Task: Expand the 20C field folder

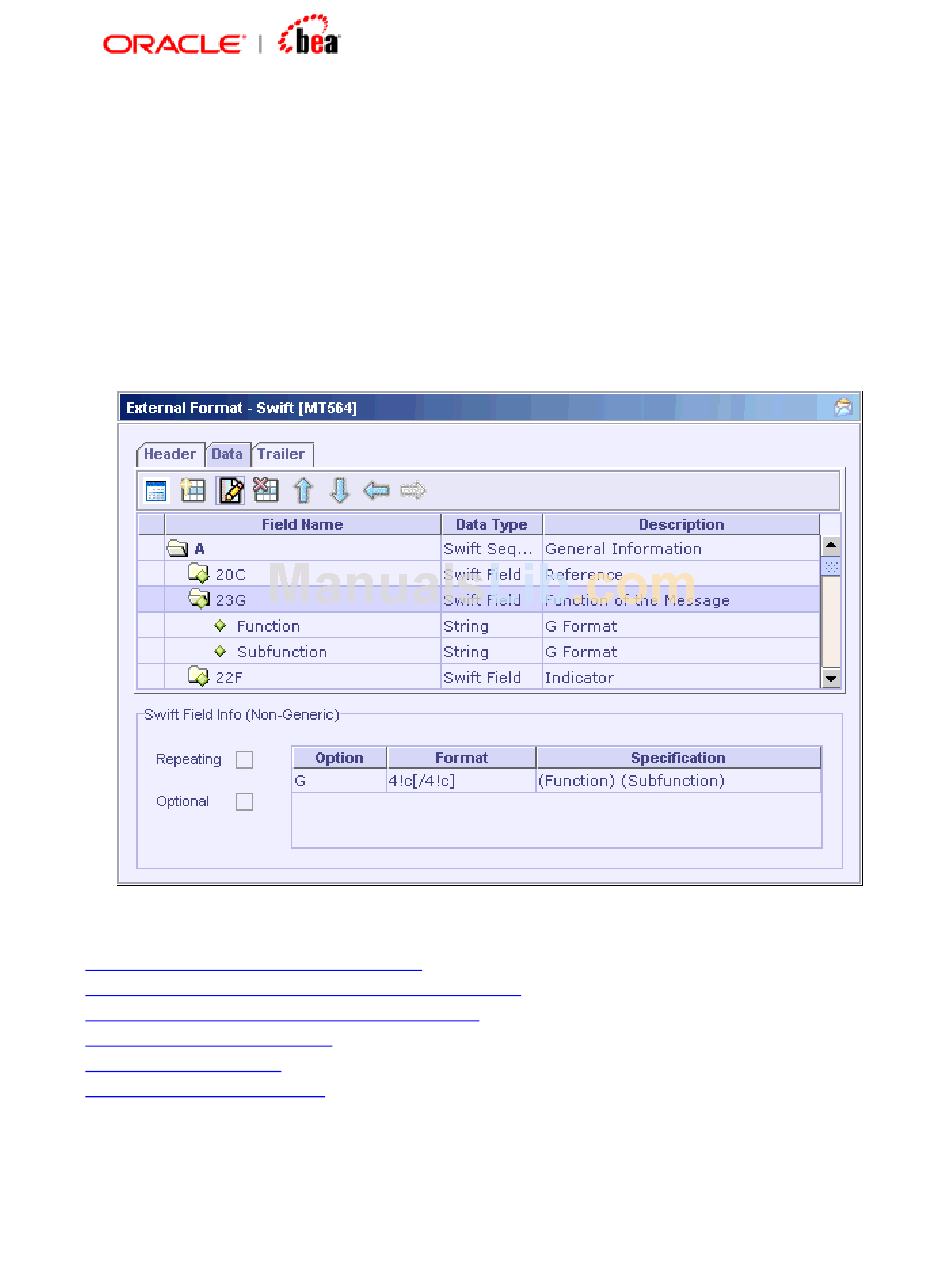Action: (x=198, y=575)
